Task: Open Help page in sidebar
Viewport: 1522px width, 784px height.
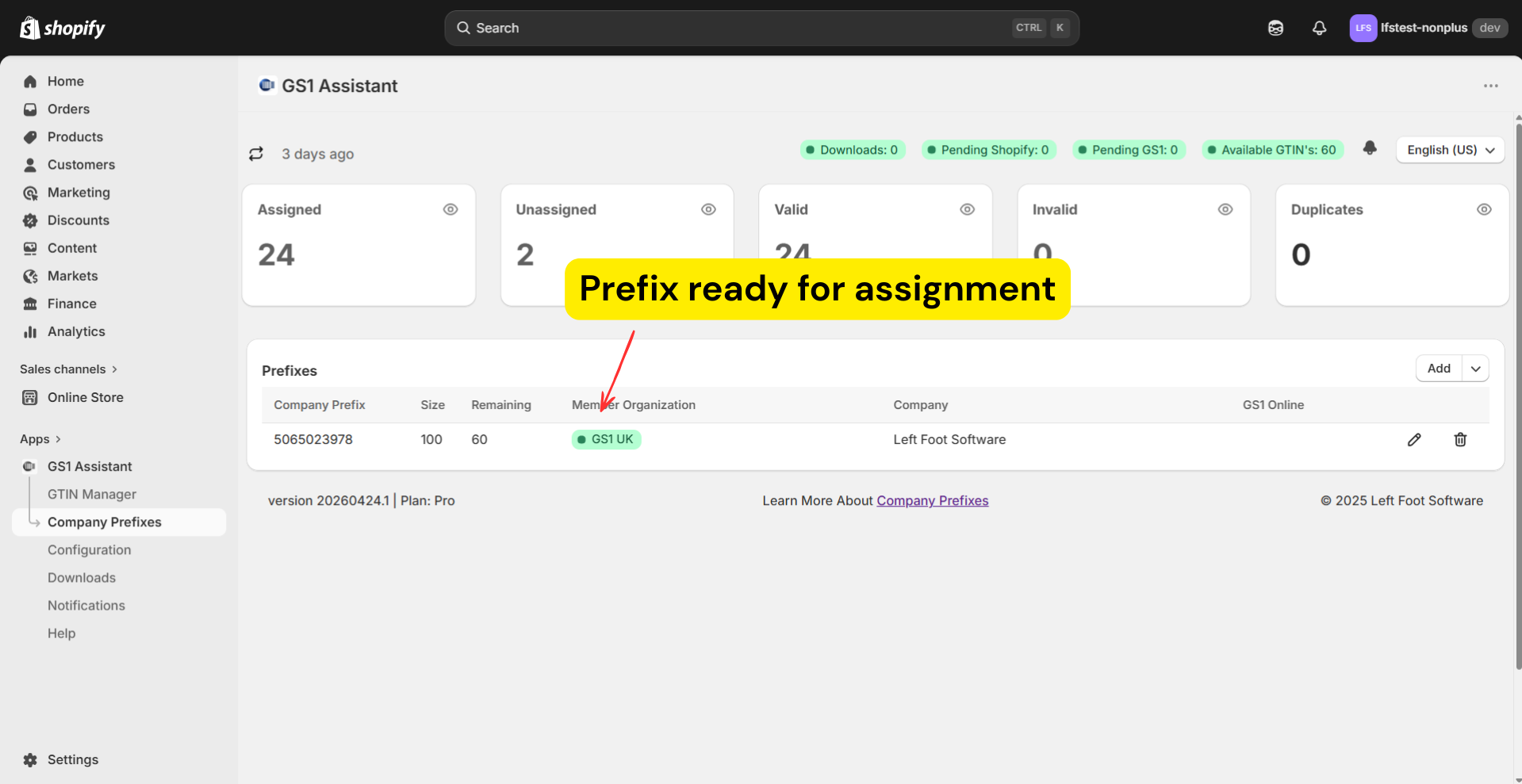Action: pos(62,633)
